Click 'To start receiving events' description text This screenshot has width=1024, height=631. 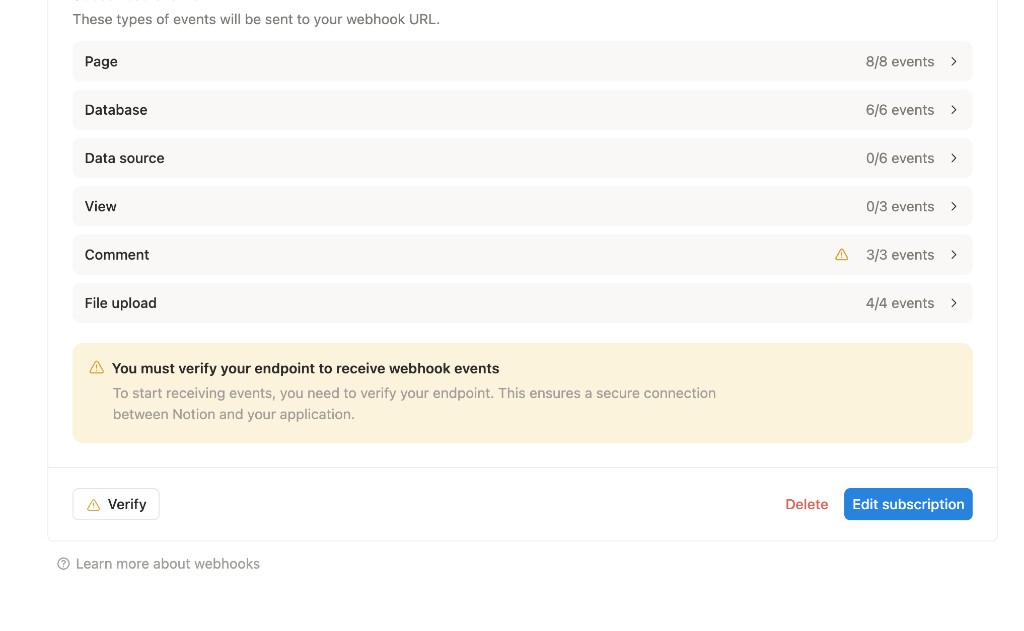tap(414, 404)
